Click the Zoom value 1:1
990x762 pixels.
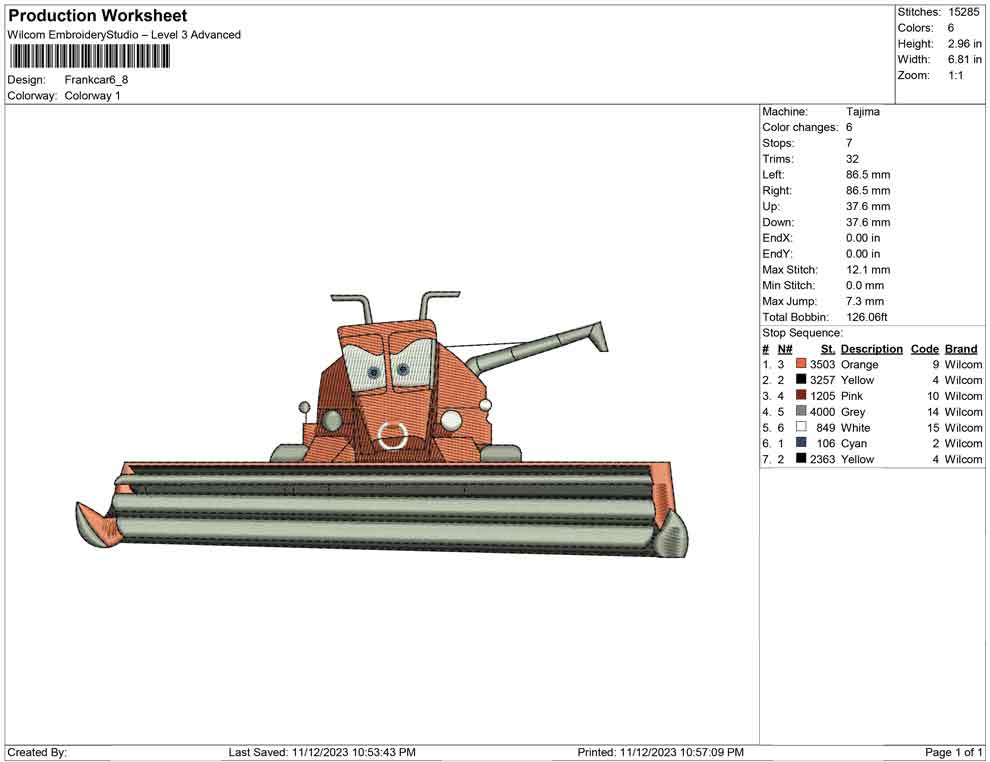pyautogui.click(x=956, y=75)
